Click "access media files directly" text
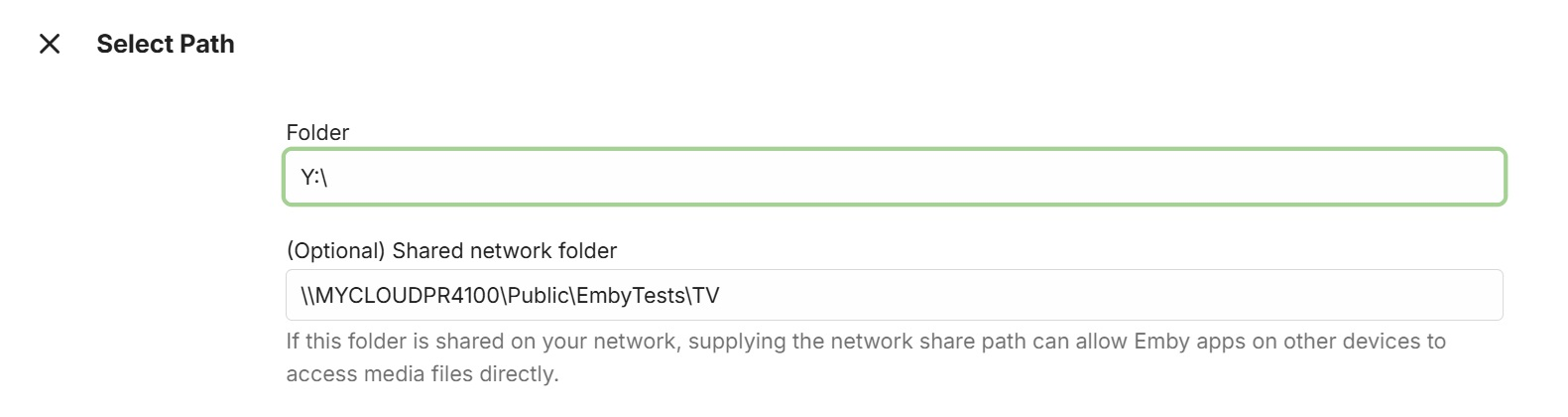1568x417 pixels. tap(422, 374)
